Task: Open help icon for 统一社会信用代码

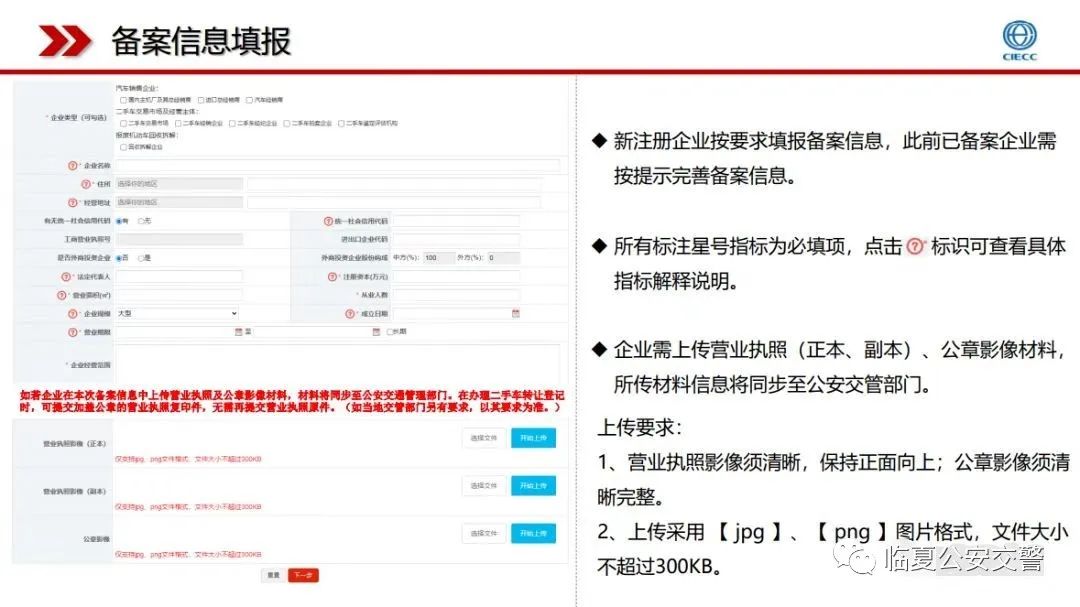Action: tap(328, 221)
